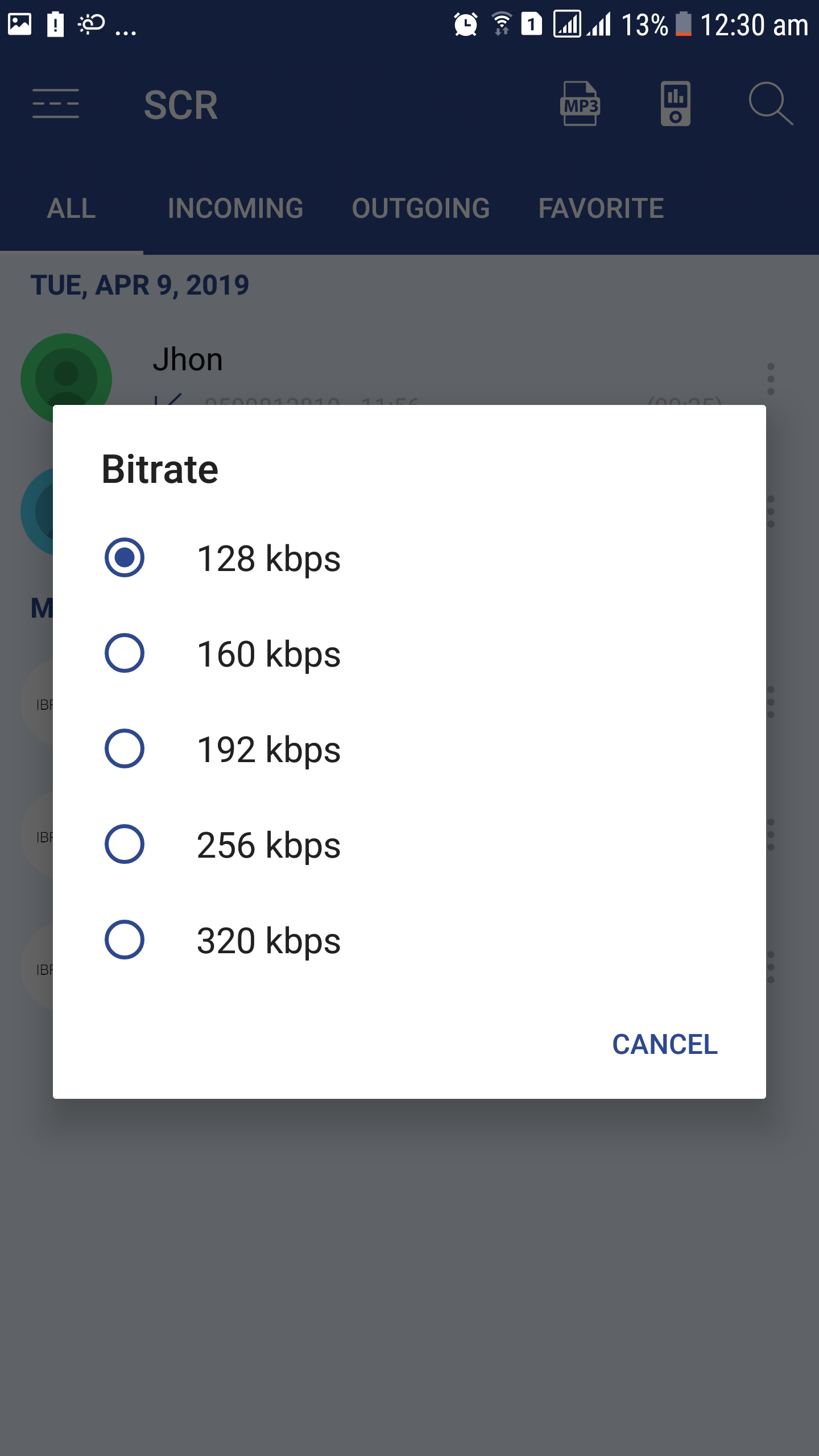819x1456 pixels.
Task: Cancel the Bitrate dialog
Action: coord(665,1044)
